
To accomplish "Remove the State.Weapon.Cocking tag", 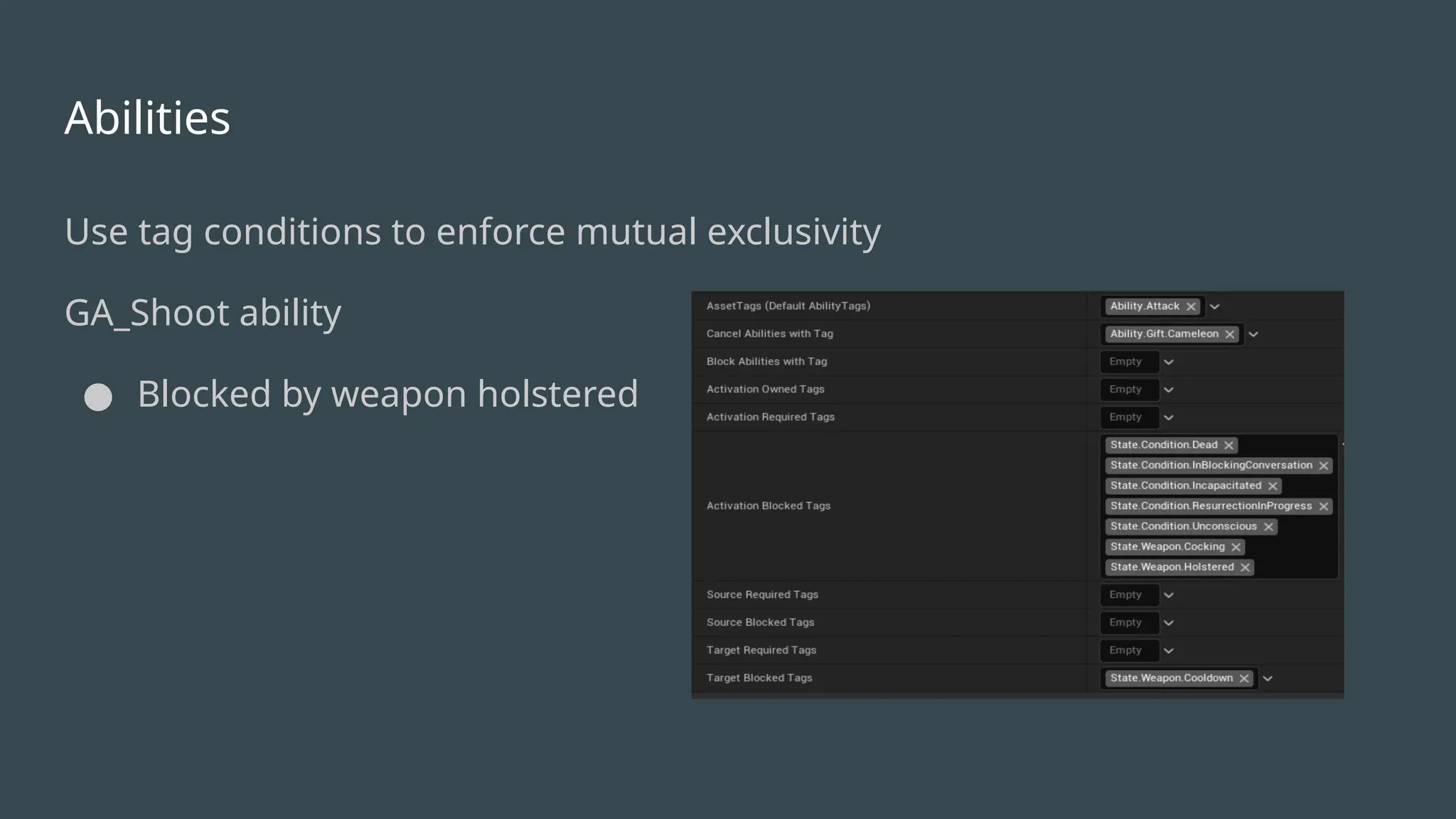I will pos(1236,547).
